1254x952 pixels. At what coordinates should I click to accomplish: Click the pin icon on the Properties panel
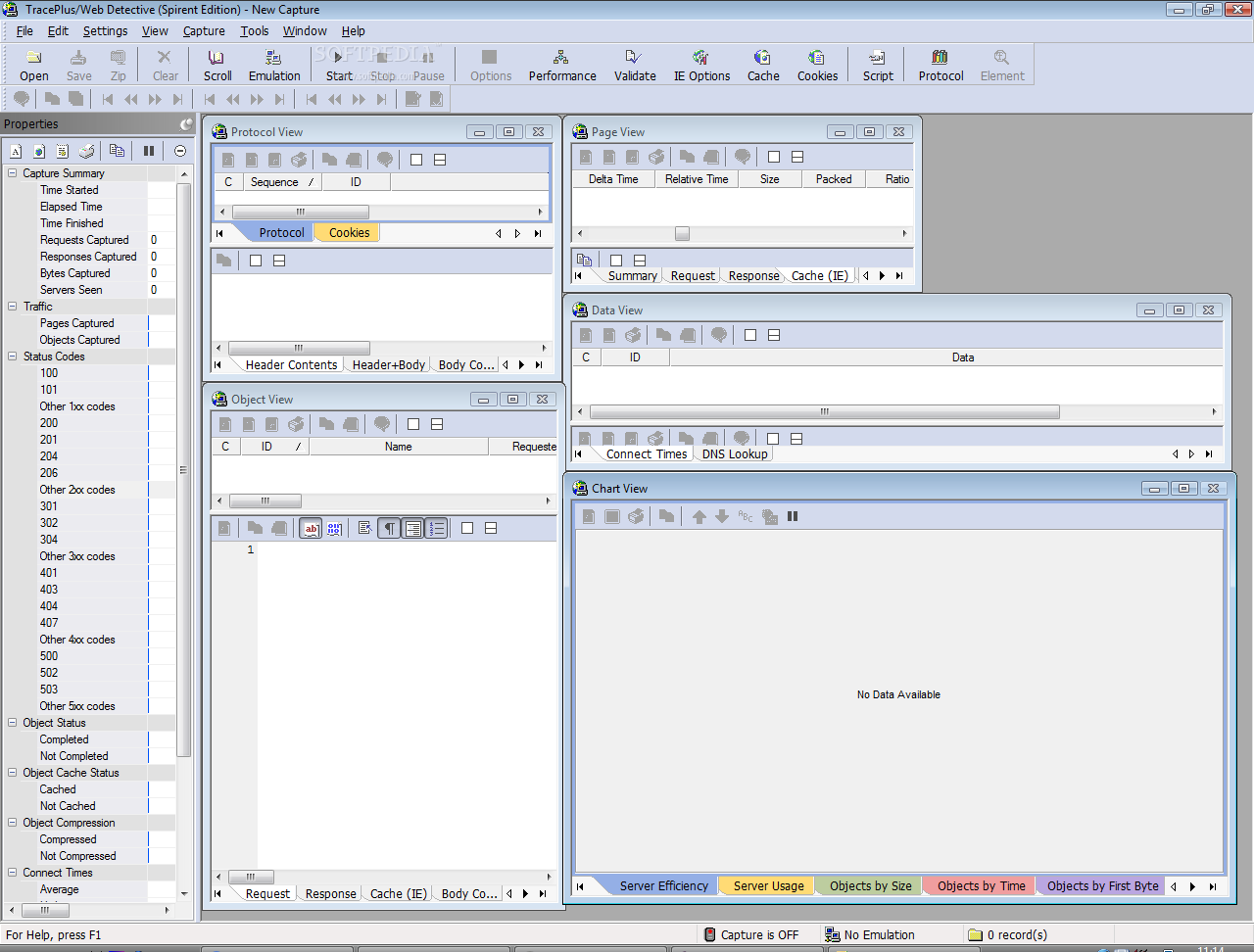186,123
